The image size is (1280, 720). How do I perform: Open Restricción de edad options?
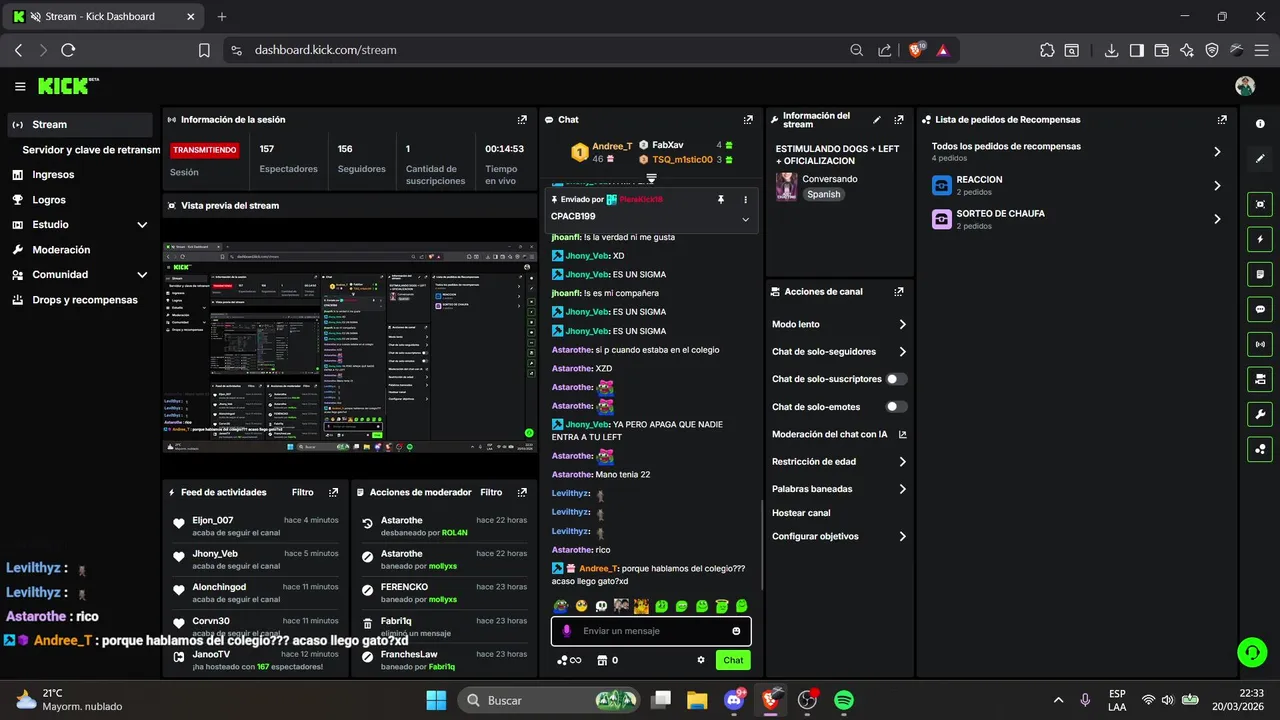pyautogui.click(x=839, y=462)
